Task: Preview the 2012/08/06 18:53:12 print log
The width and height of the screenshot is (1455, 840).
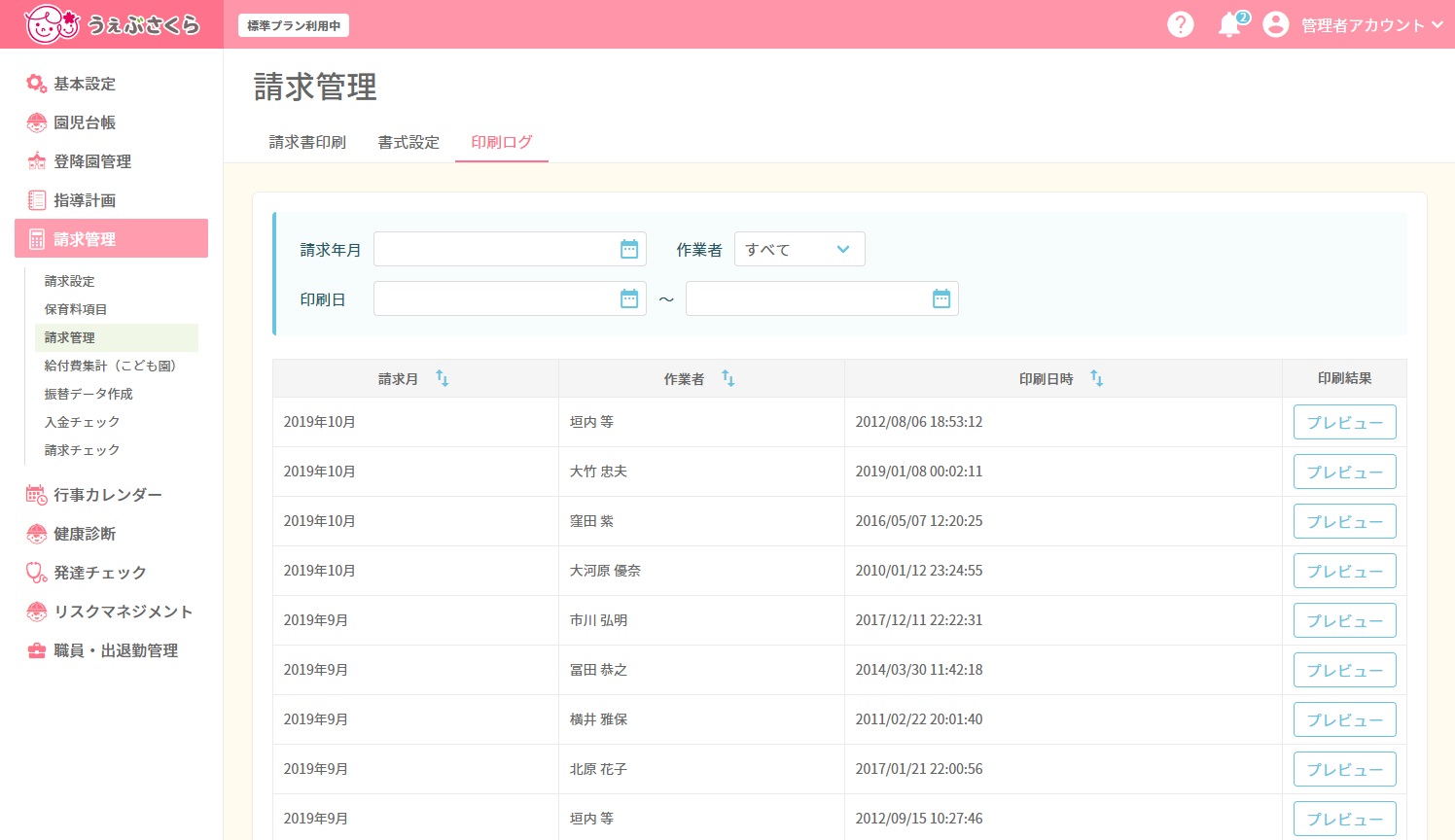Action: (1344, 422)
